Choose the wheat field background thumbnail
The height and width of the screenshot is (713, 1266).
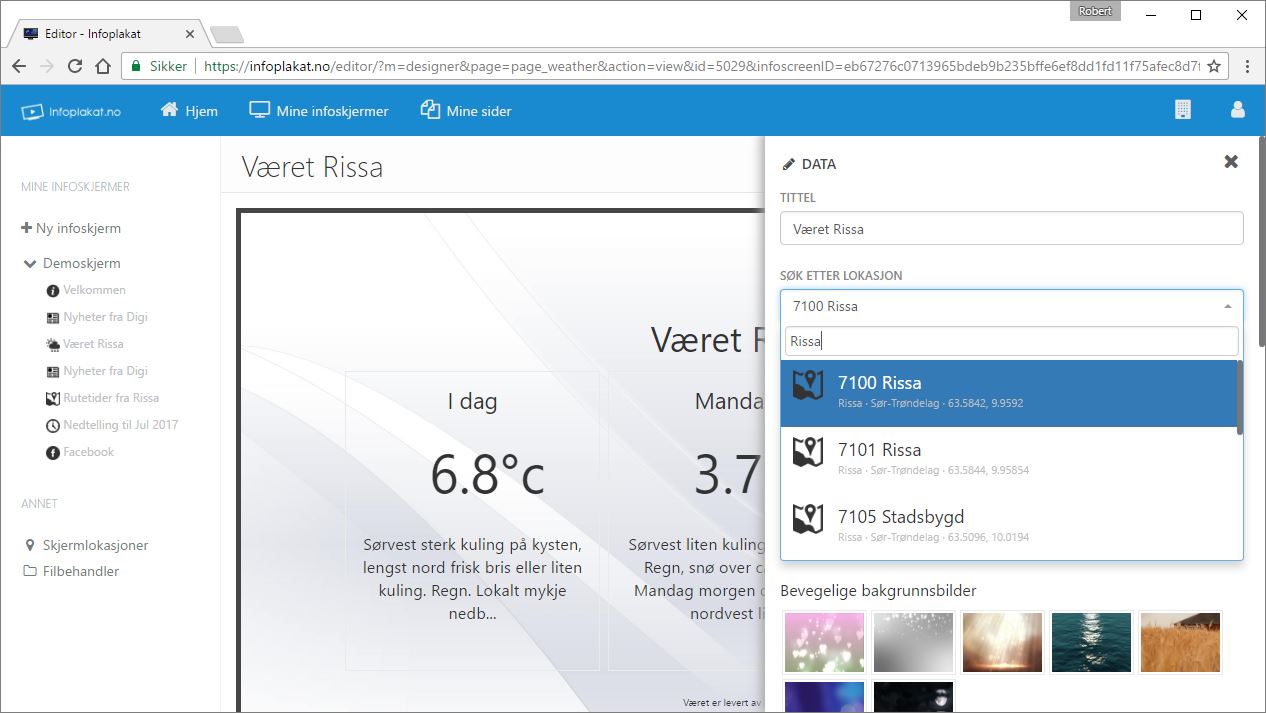(1180, 642)
